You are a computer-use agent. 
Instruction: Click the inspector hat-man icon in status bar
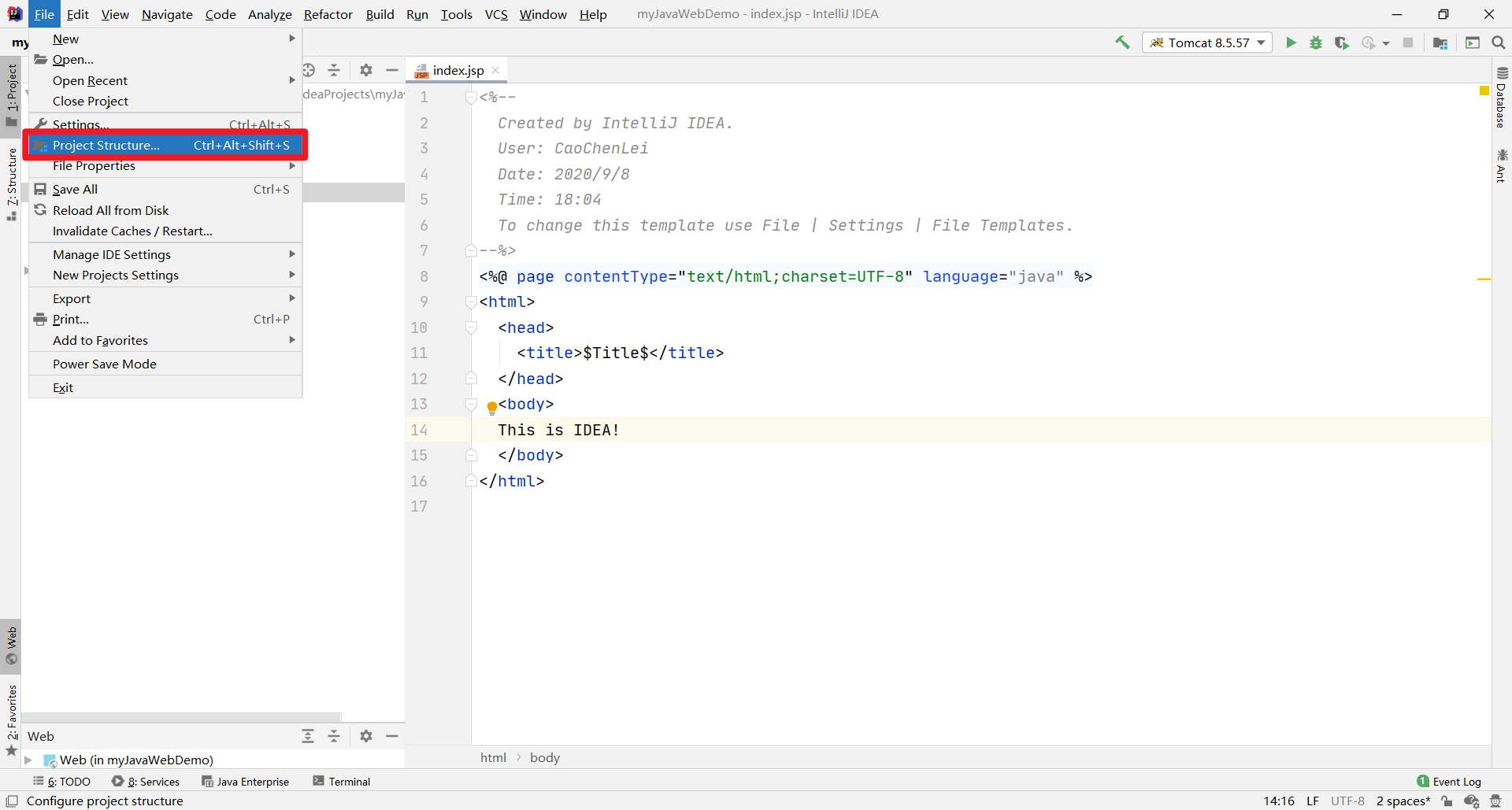tap(1496, 801)
